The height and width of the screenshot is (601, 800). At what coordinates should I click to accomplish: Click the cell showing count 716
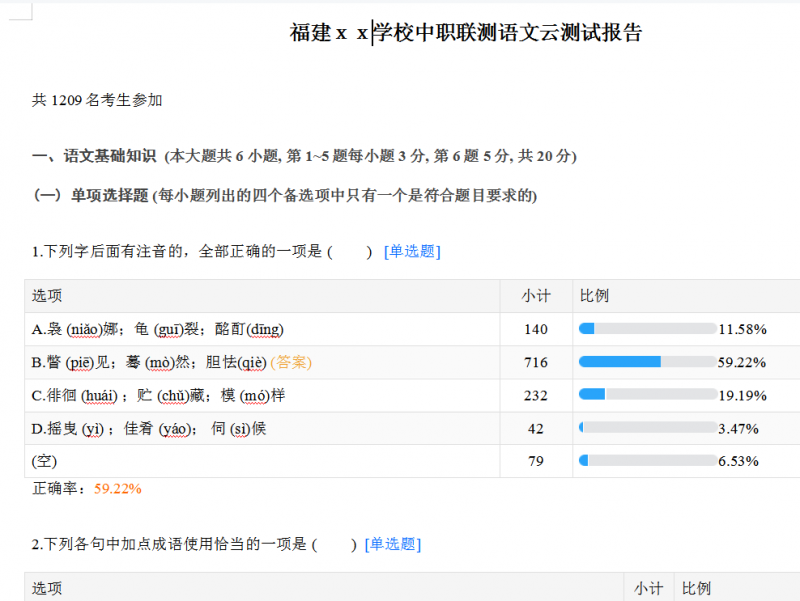536,362
